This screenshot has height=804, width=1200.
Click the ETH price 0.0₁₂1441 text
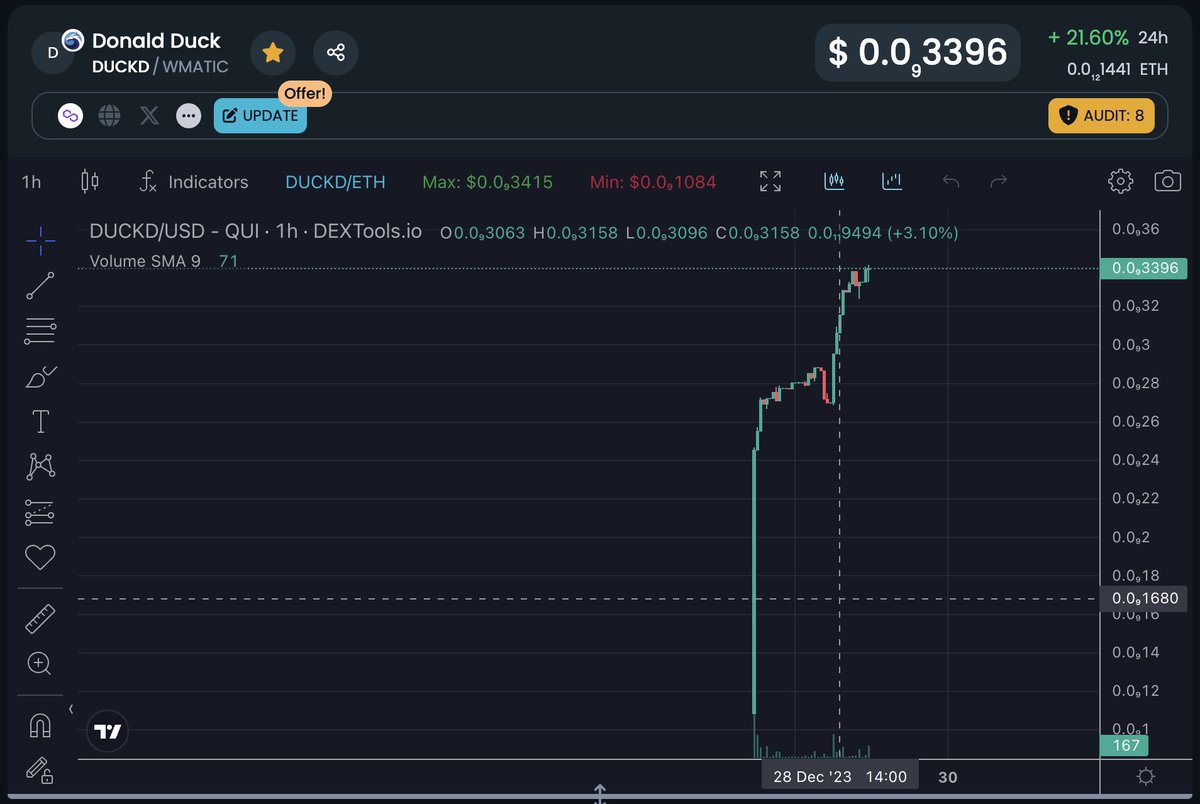pos(1117,69)
